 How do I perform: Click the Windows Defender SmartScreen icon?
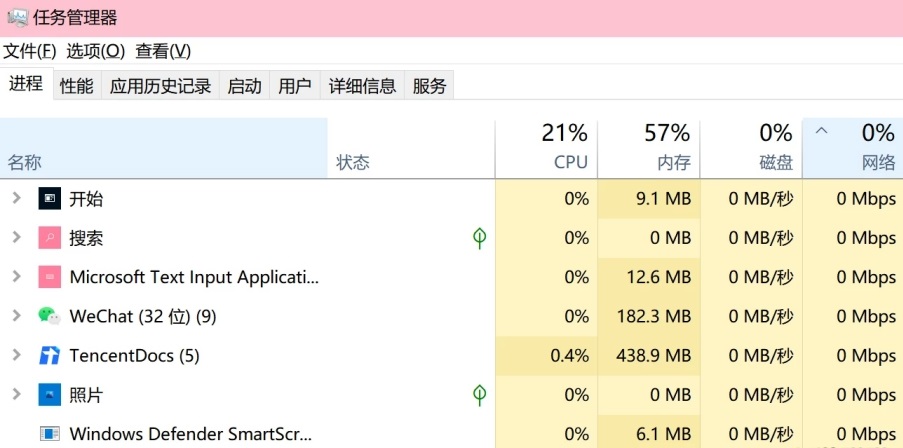click(49, 434)
